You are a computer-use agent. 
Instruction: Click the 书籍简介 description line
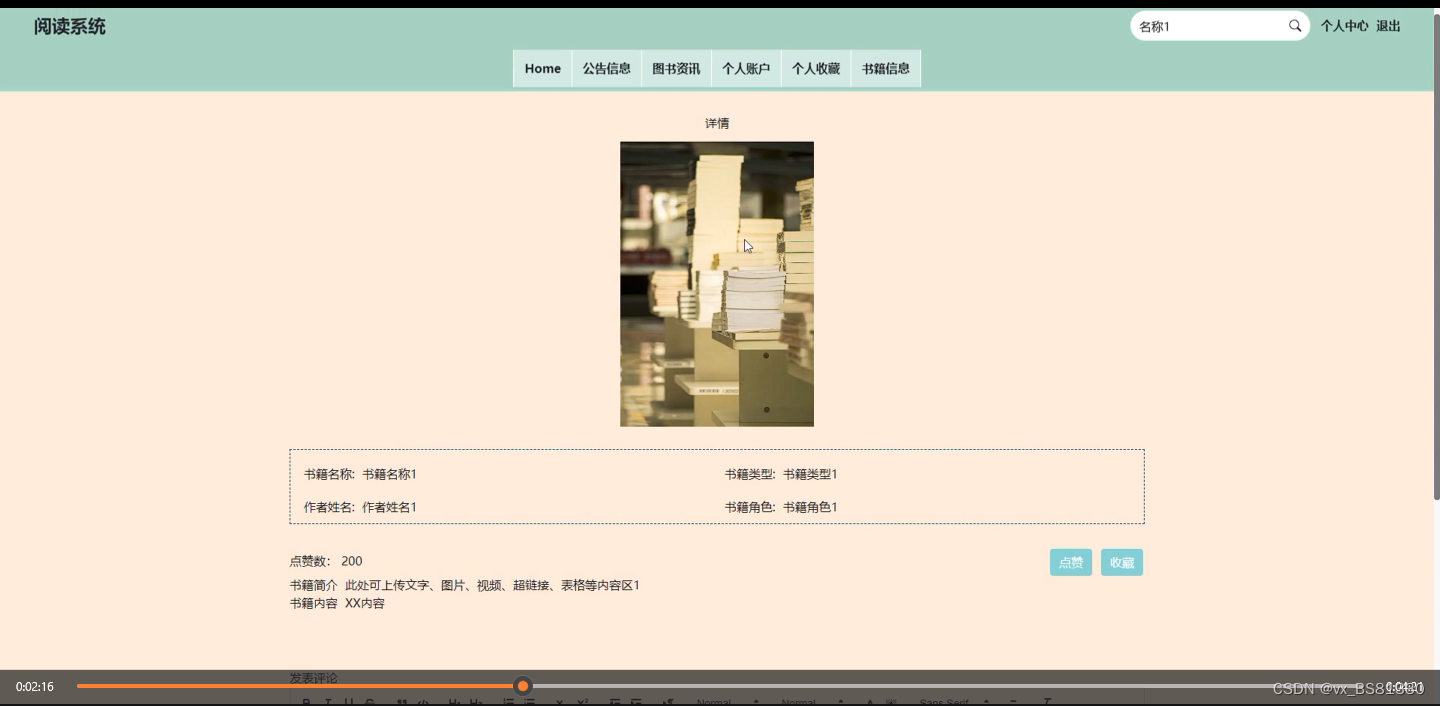coord(465,585)
